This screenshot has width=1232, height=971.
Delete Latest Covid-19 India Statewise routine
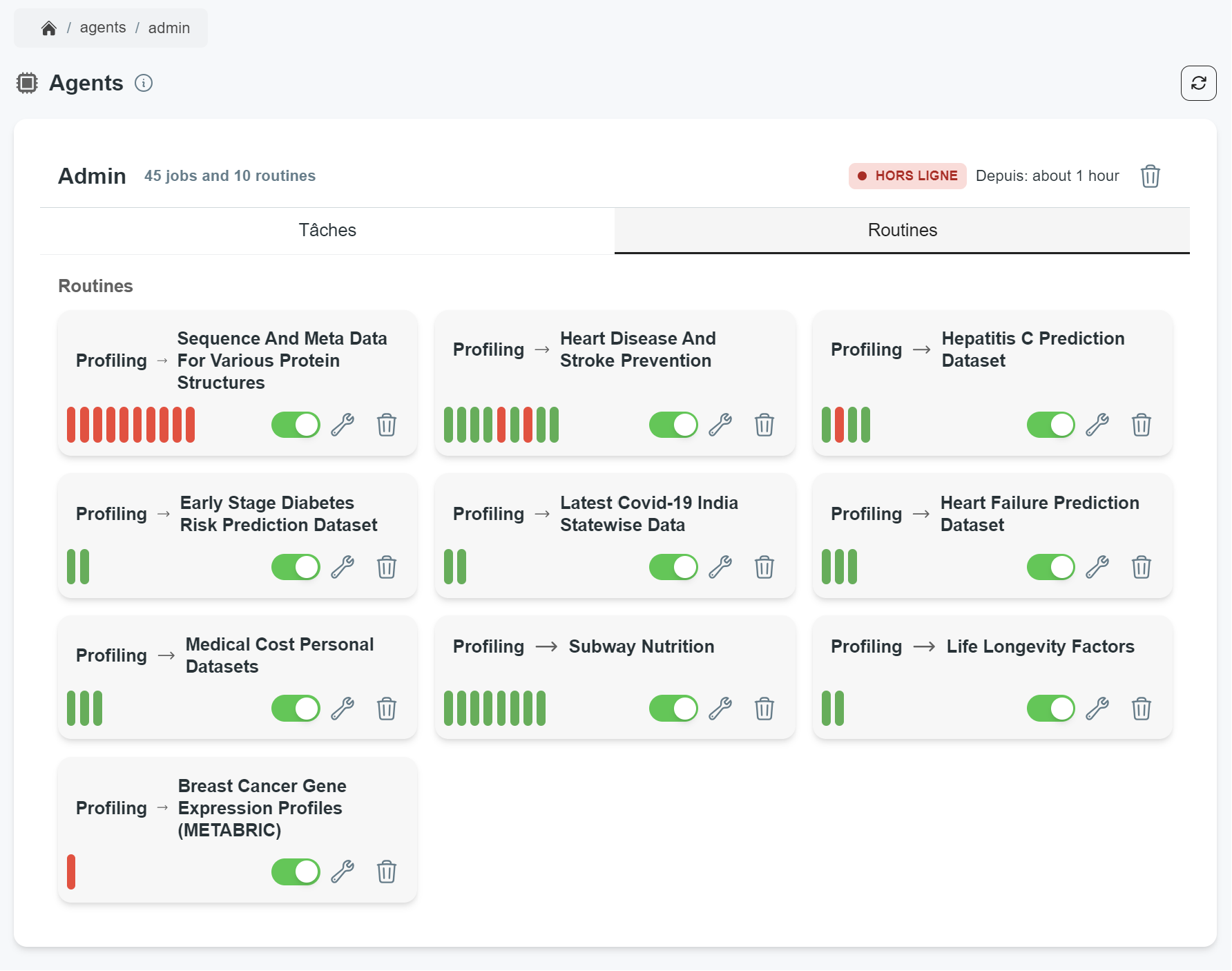[x=764, y=567]
